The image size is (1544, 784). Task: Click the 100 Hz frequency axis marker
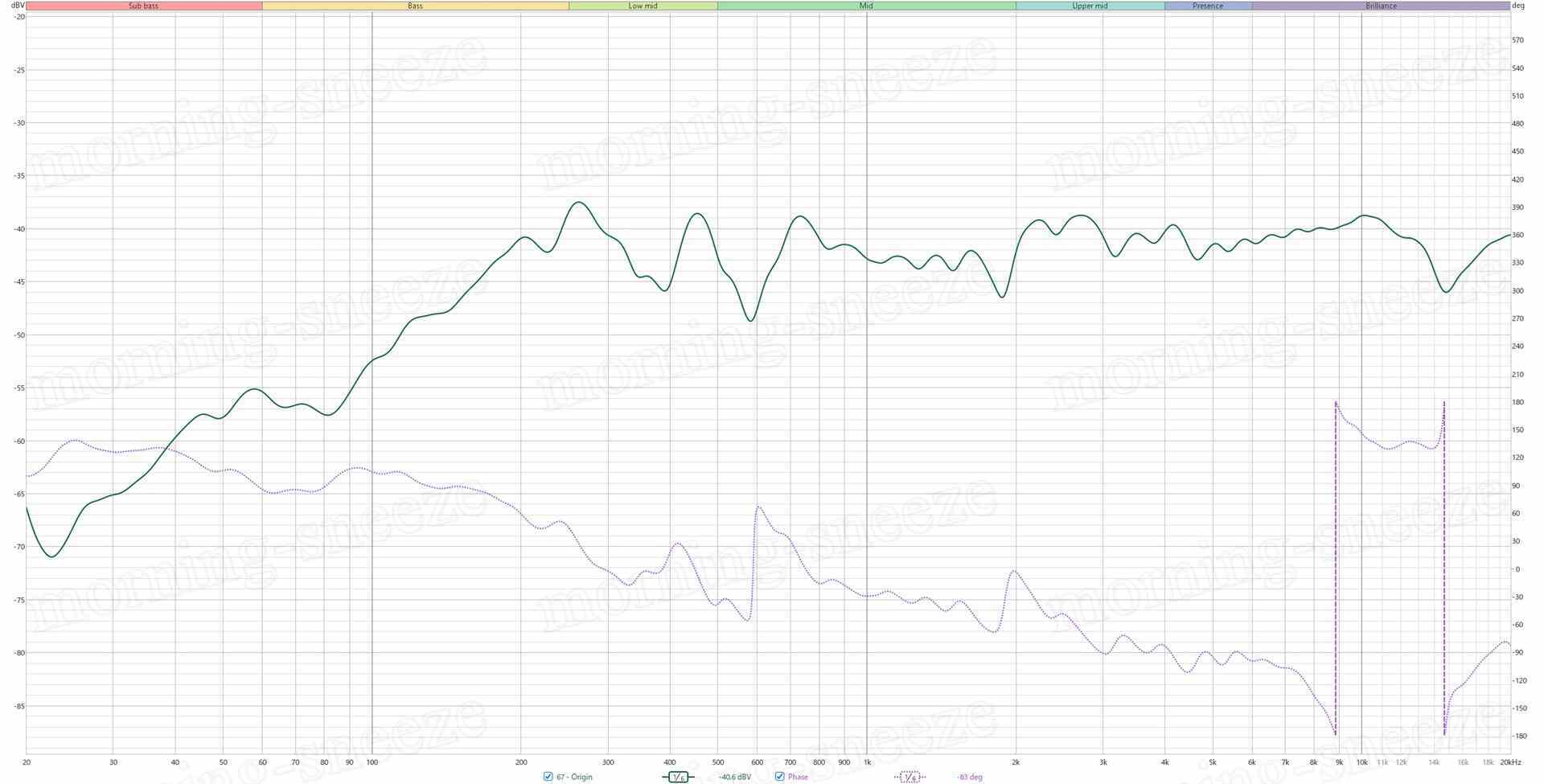tap(372, 762)
